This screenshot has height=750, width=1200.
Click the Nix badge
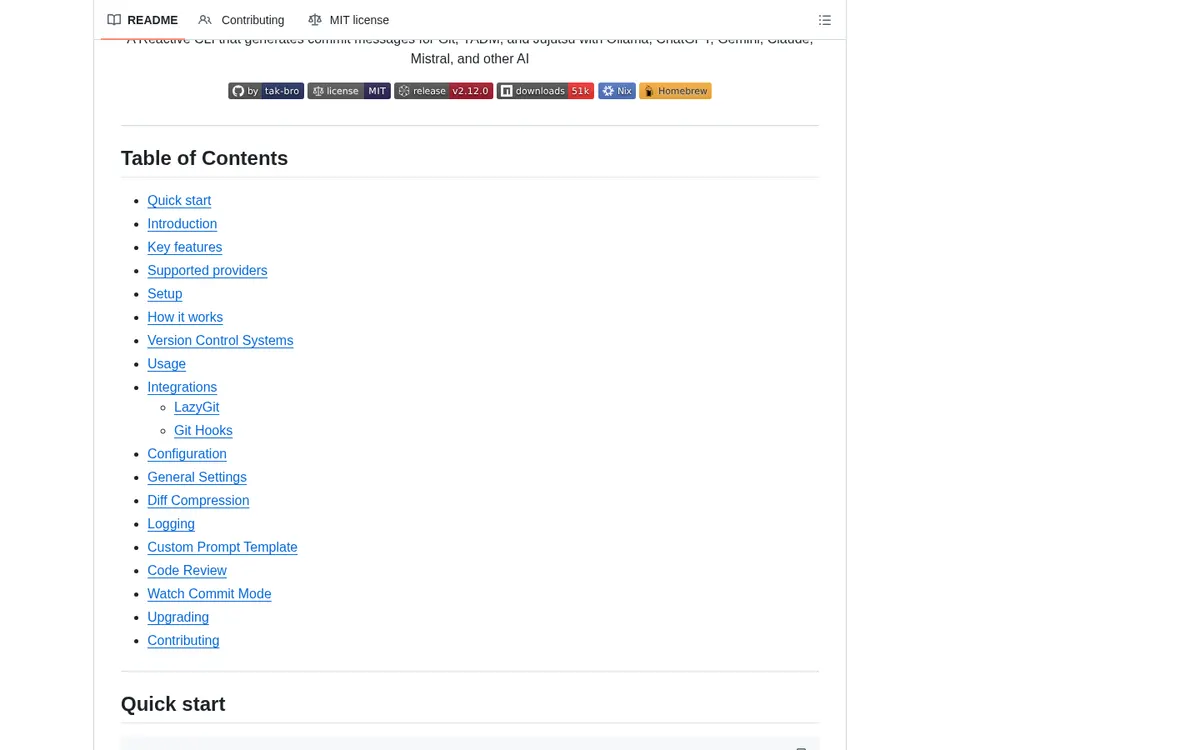(617, 91)
